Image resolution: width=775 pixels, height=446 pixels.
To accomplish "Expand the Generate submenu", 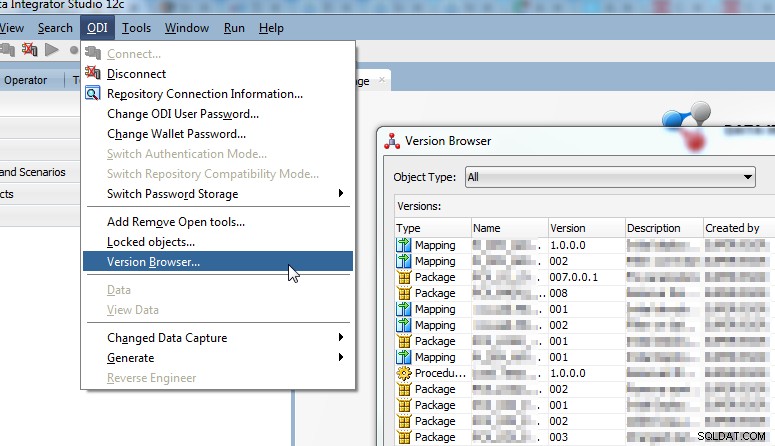I will [341, 357].
